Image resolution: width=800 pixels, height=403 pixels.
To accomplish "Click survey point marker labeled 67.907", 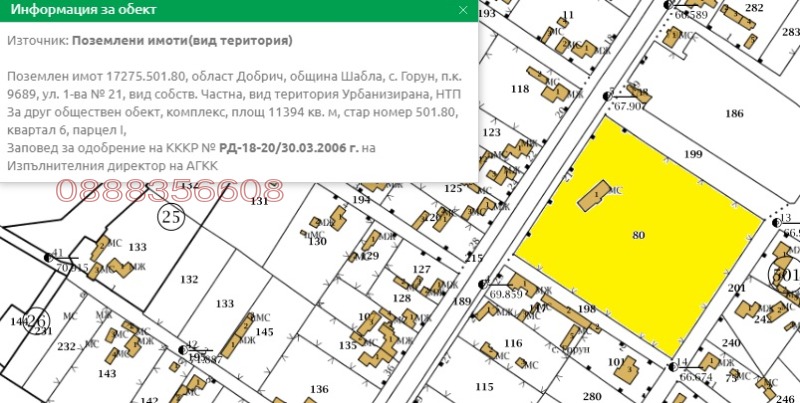I will coord(607,97).
